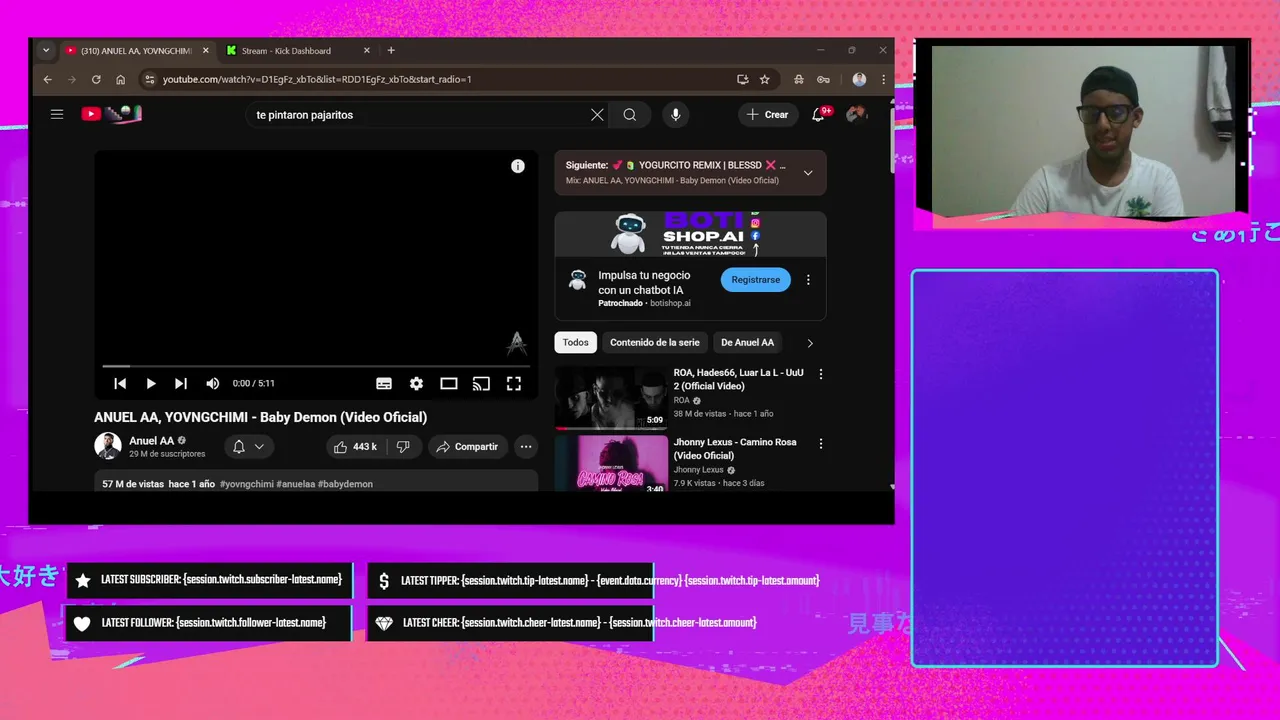Open ROA, Hades66, Luar La L title
Image resolution: width=1280 pixels, height=720 pixels.
[739, 379]
